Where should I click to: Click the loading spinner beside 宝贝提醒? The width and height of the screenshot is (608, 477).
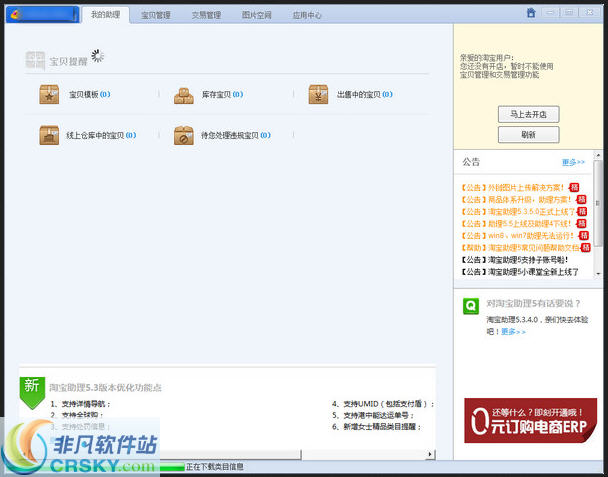click(97, 56)
